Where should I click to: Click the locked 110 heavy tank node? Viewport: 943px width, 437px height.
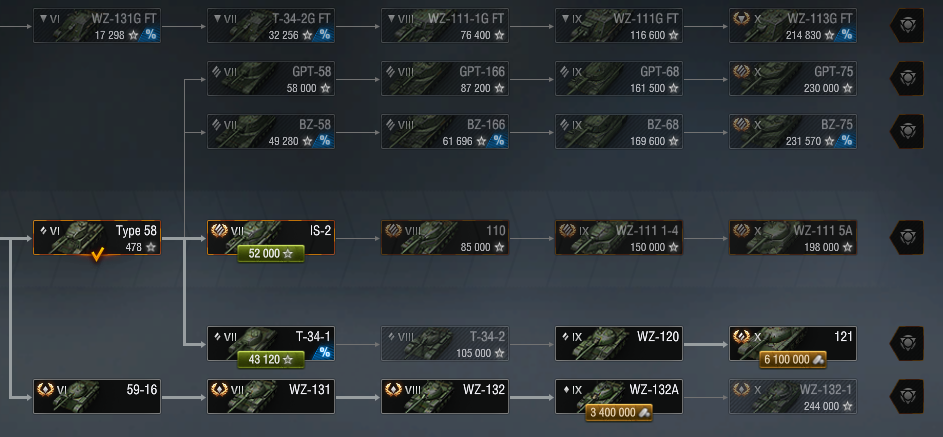[445, 237]
